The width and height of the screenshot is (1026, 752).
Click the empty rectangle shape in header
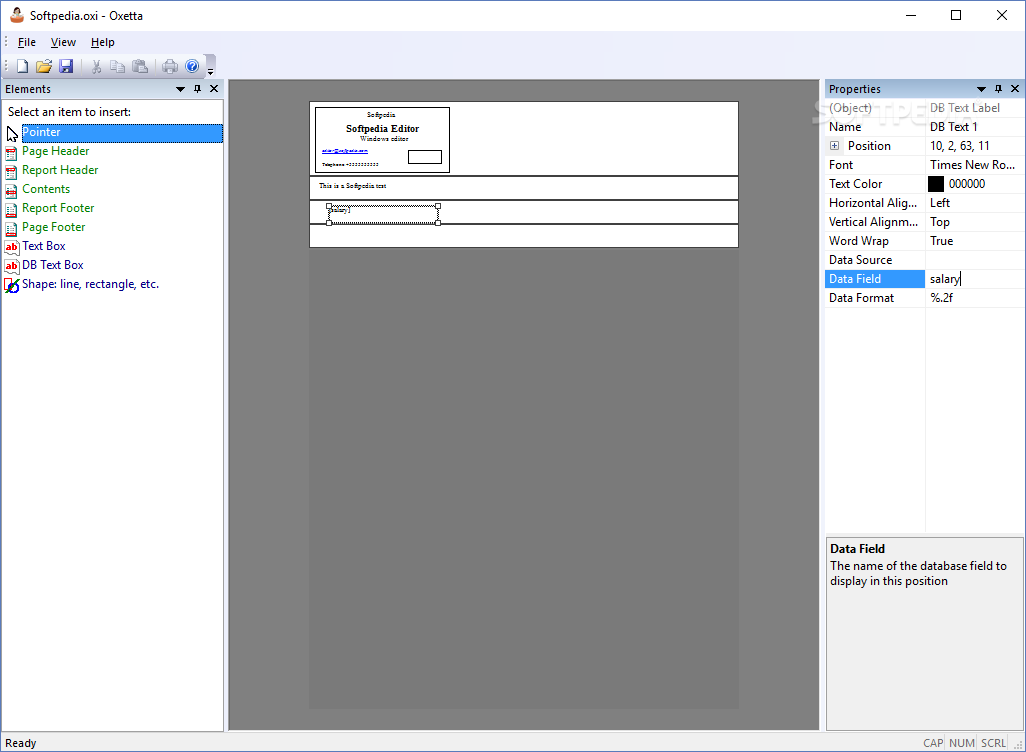tap(425, 157)
